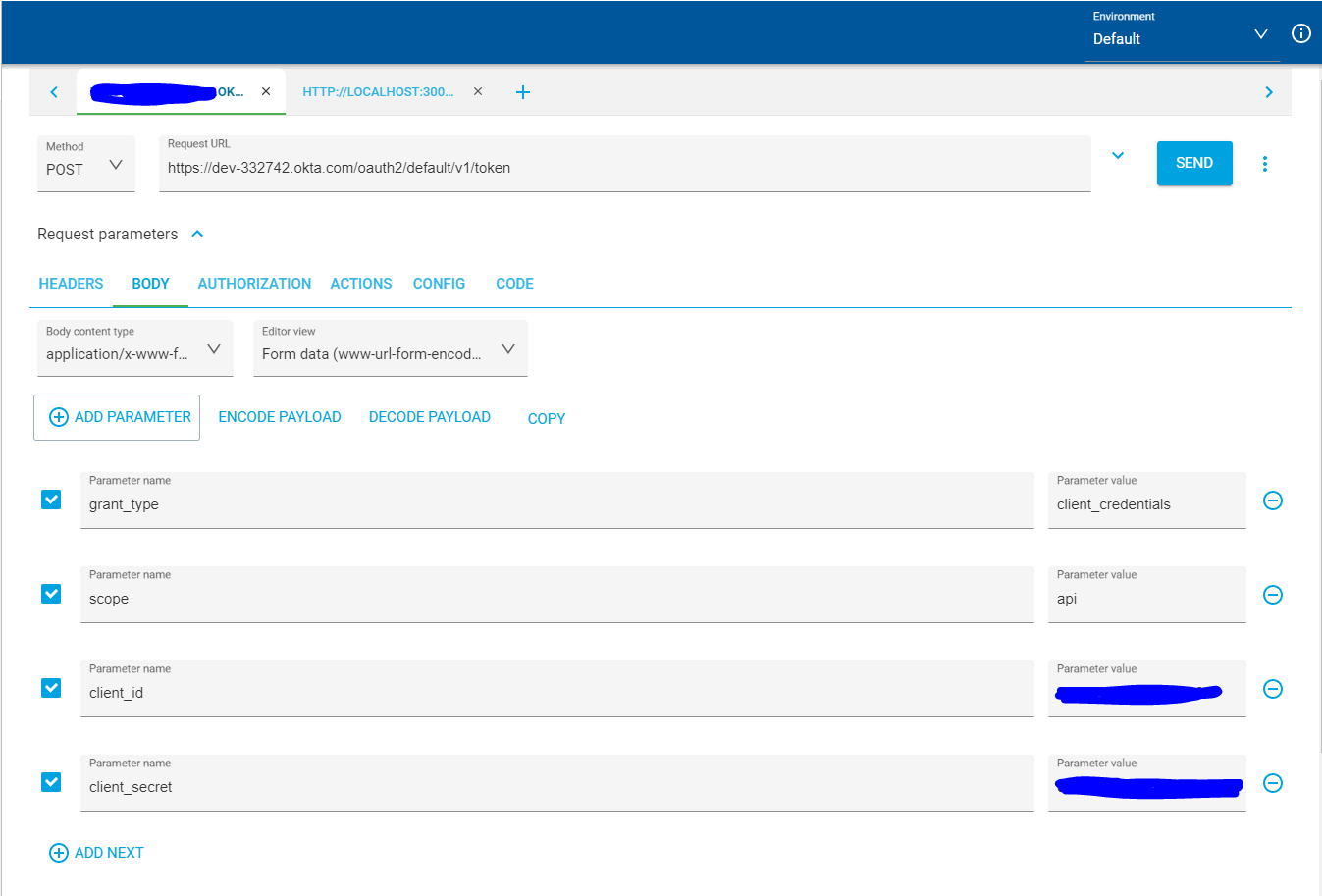Remove the grant_type parameter row
The width and height of the screenshot is (1322, 896).
(1272, 501)
